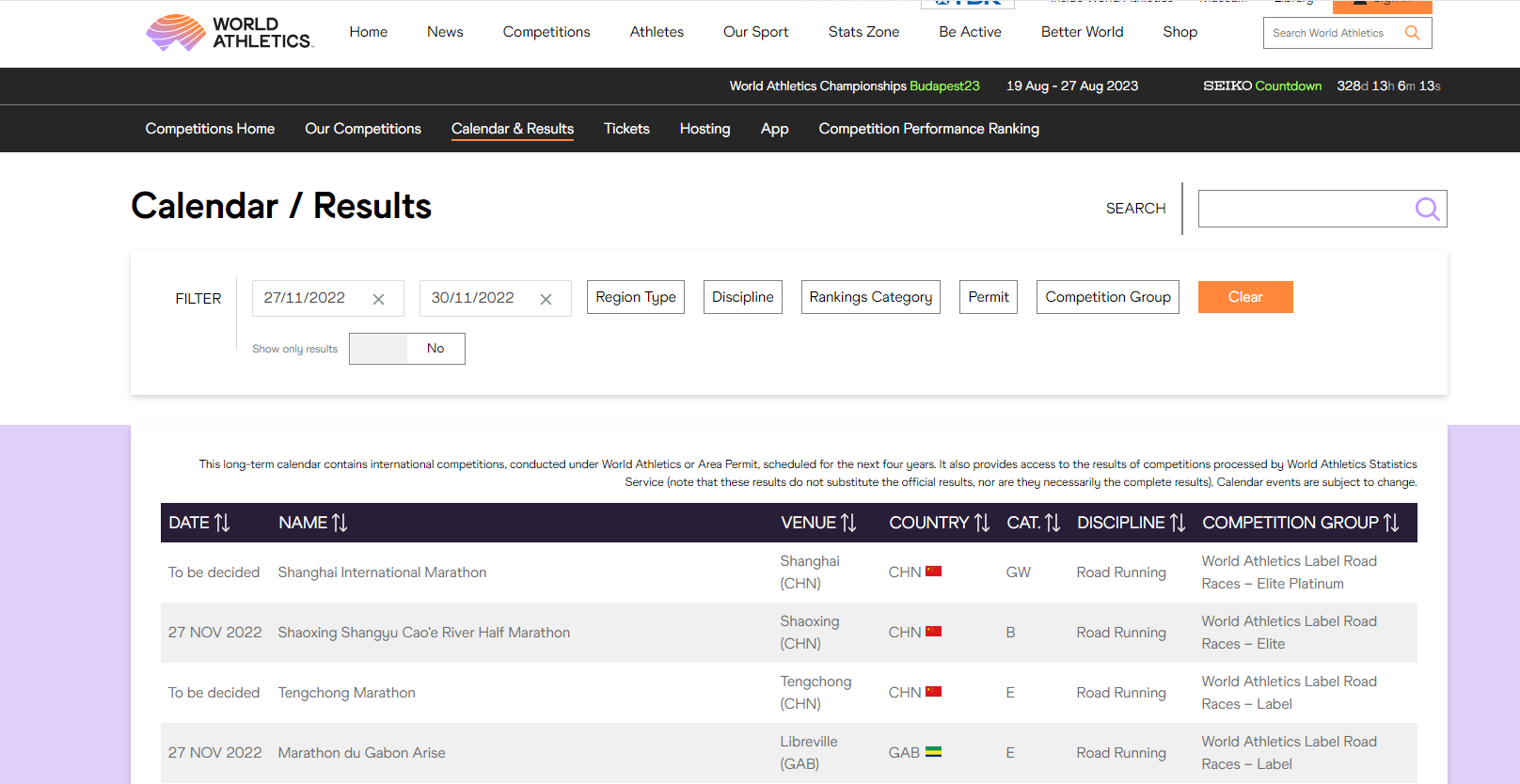Select the Calendar & Results tab
The image size is (1520, 784).
pos(513,129)
